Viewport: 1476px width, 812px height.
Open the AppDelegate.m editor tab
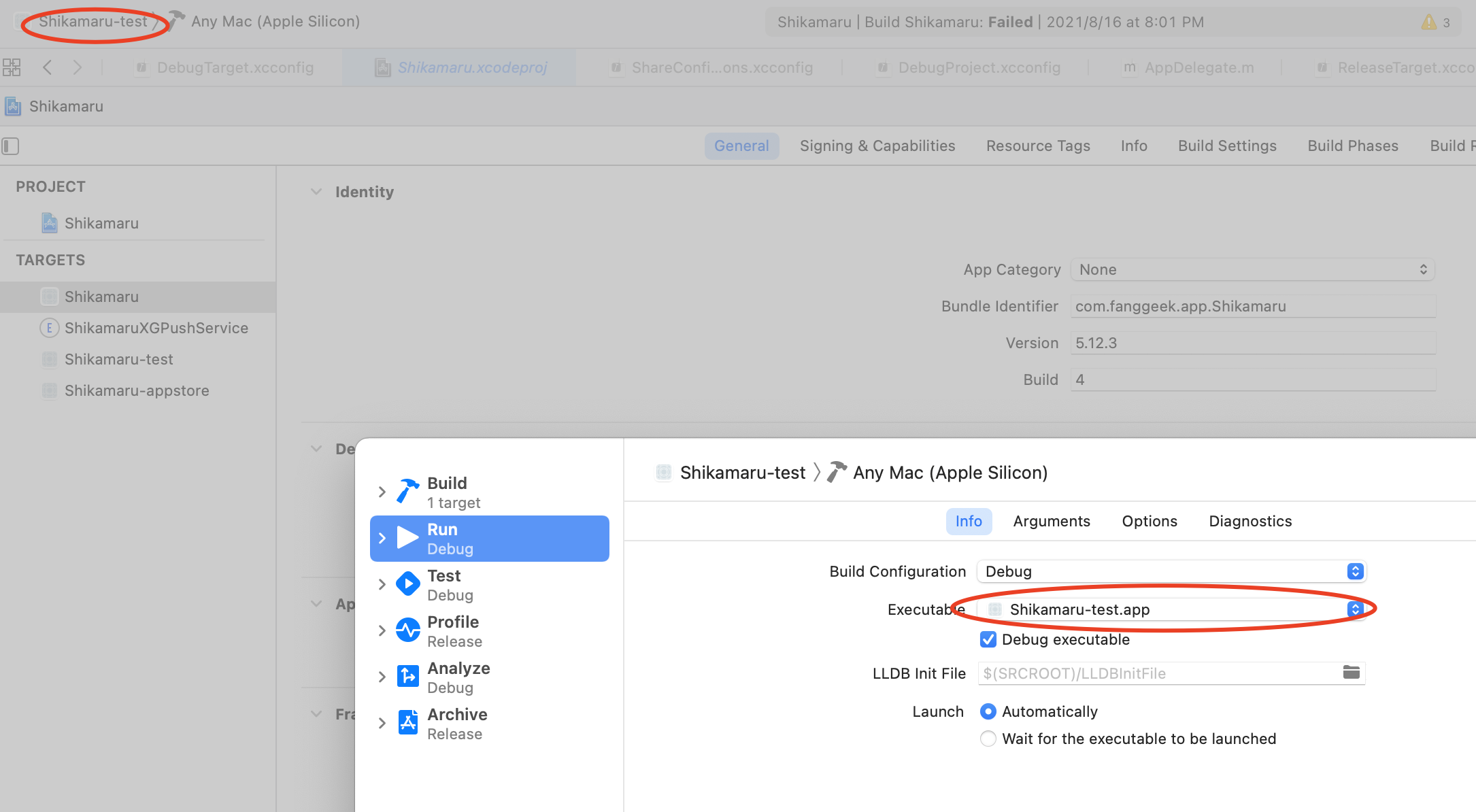pos(1198,67)
